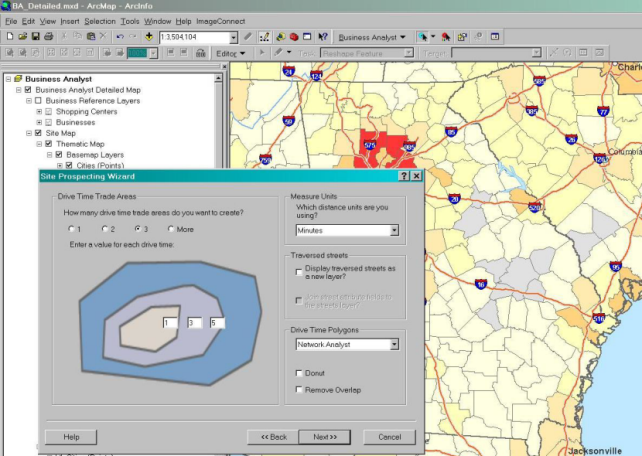Show the Command Line window icon
The width and height of the screenshot is (642, 456).
307,37
